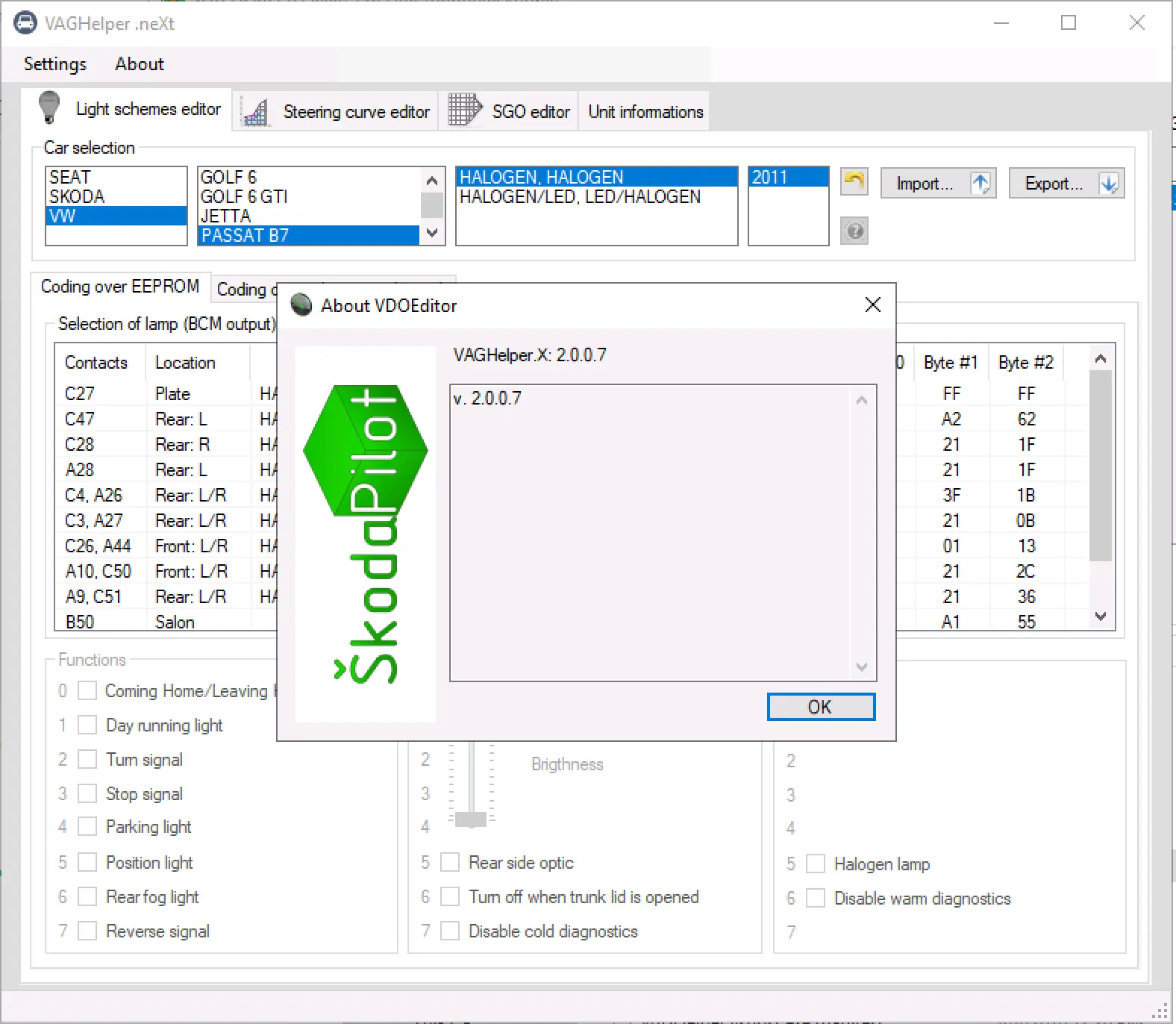The image size is (1176, 1024).
Task: Select HALOGEN/LED, LED/HALOGEN scheme
Action: pos(596,196)
